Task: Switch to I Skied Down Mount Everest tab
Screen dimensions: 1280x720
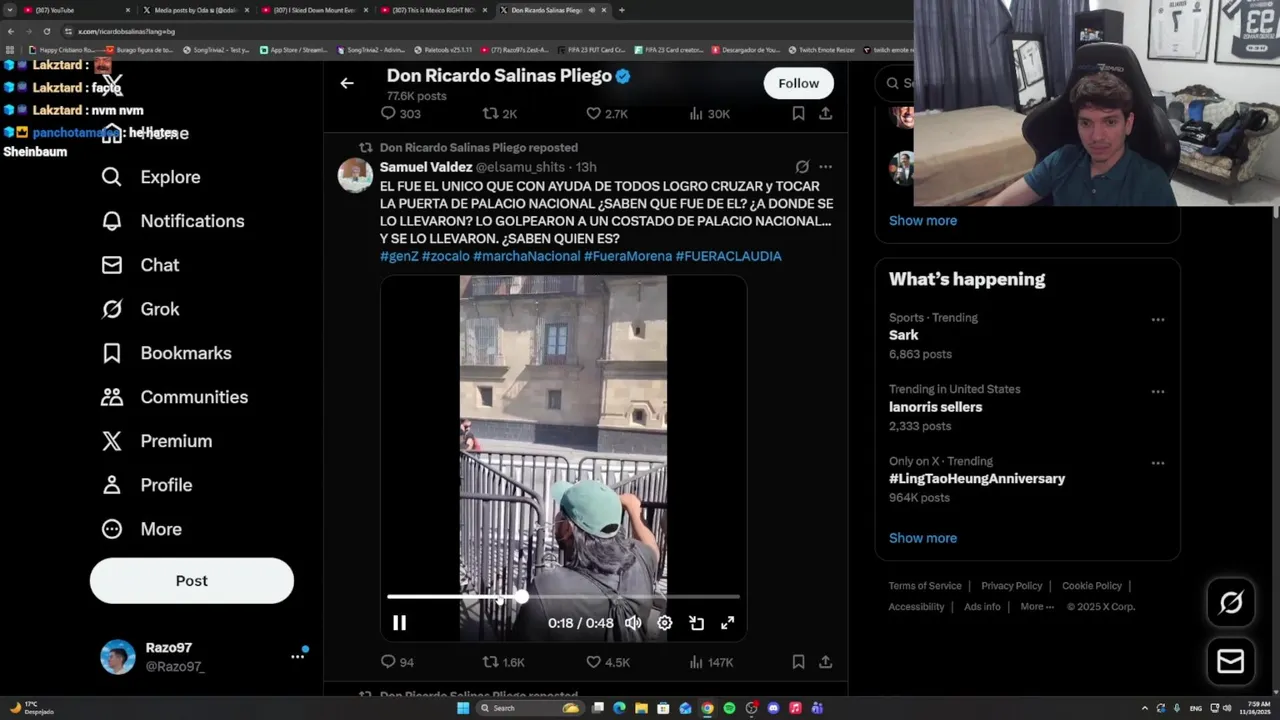Action: click(x=314, y=10)
